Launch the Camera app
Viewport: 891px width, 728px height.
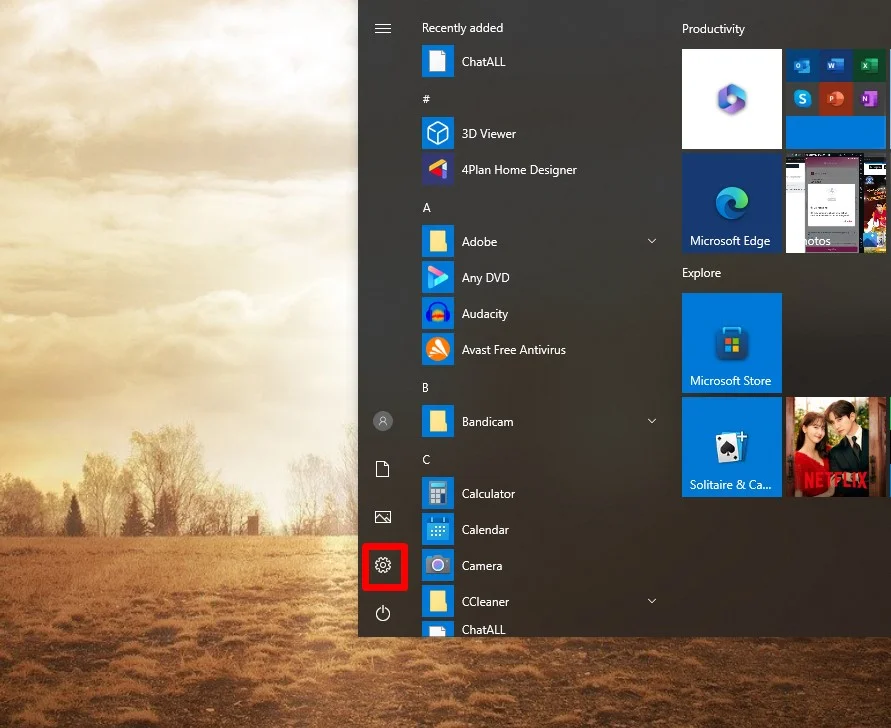[x=482, y=565]
